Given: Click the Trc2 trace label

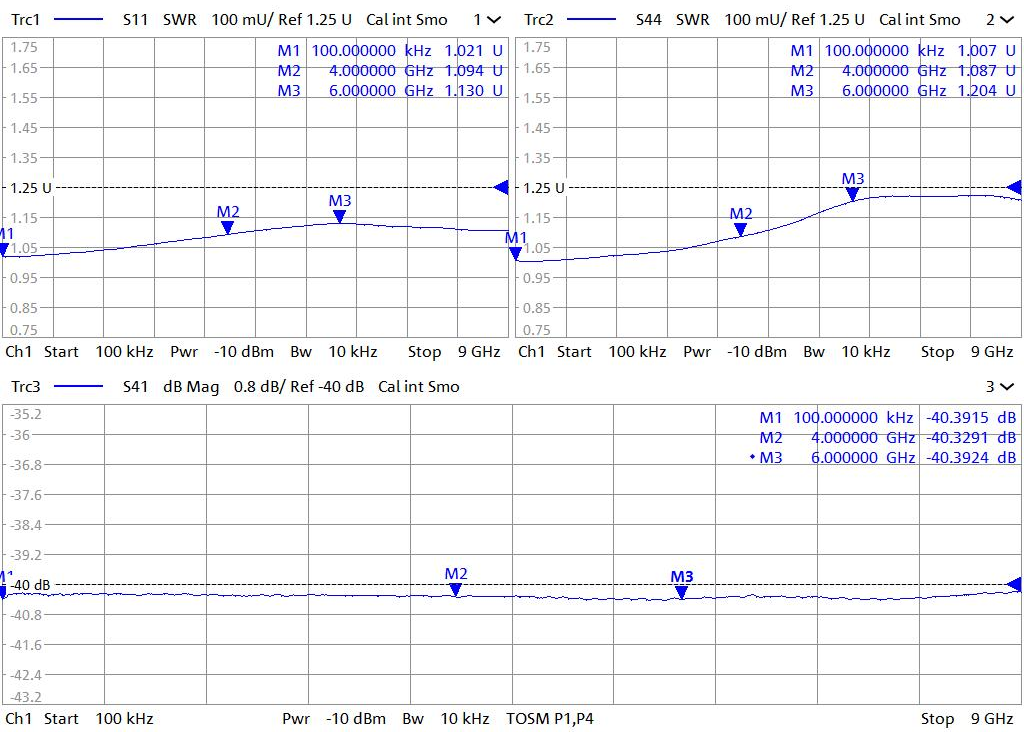Looking at the screenshot, I should pyautogui.click(x=539, y=20).
